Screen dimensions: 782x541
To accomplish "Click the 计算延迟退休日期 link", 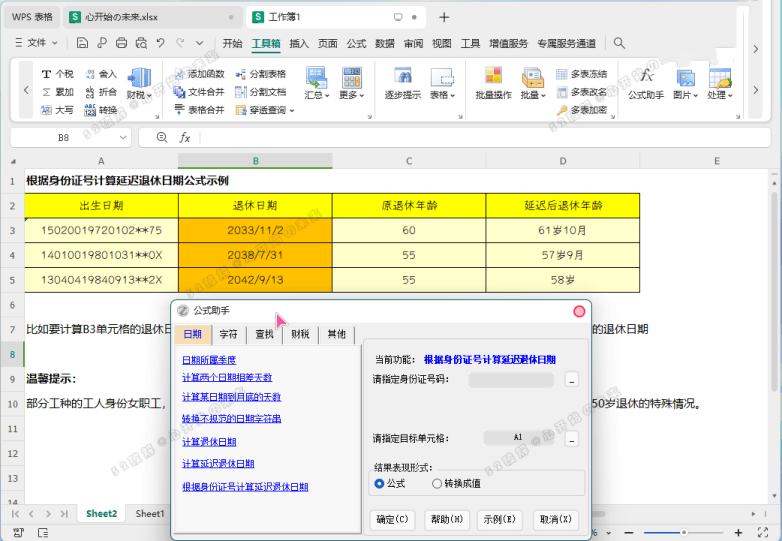I will pos(218,464).
